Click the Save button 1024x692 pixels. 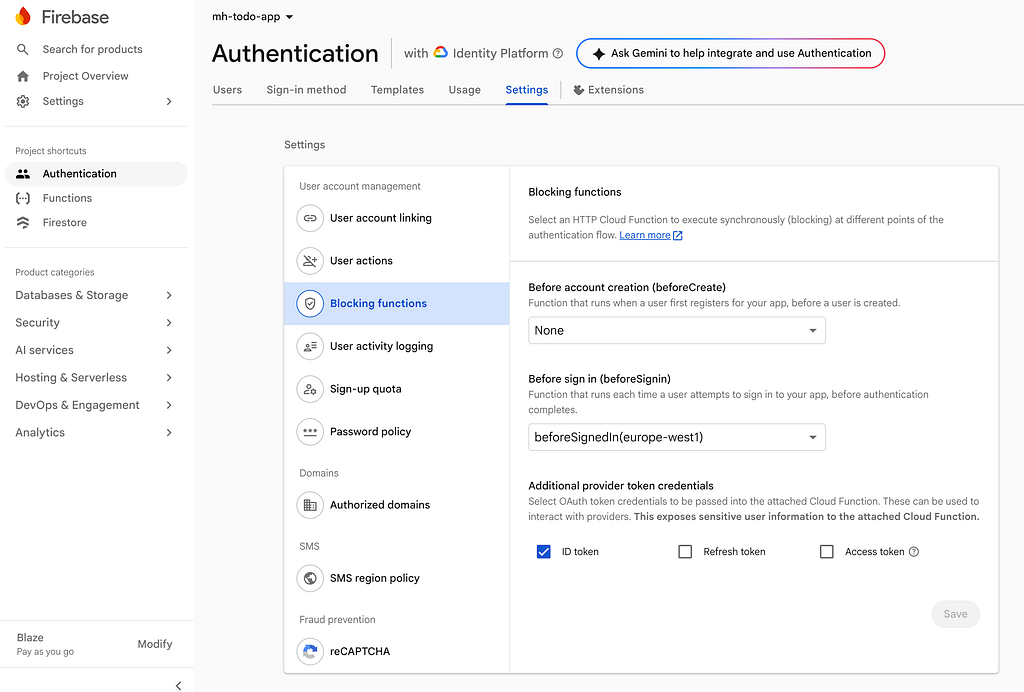tap(955, 614)
